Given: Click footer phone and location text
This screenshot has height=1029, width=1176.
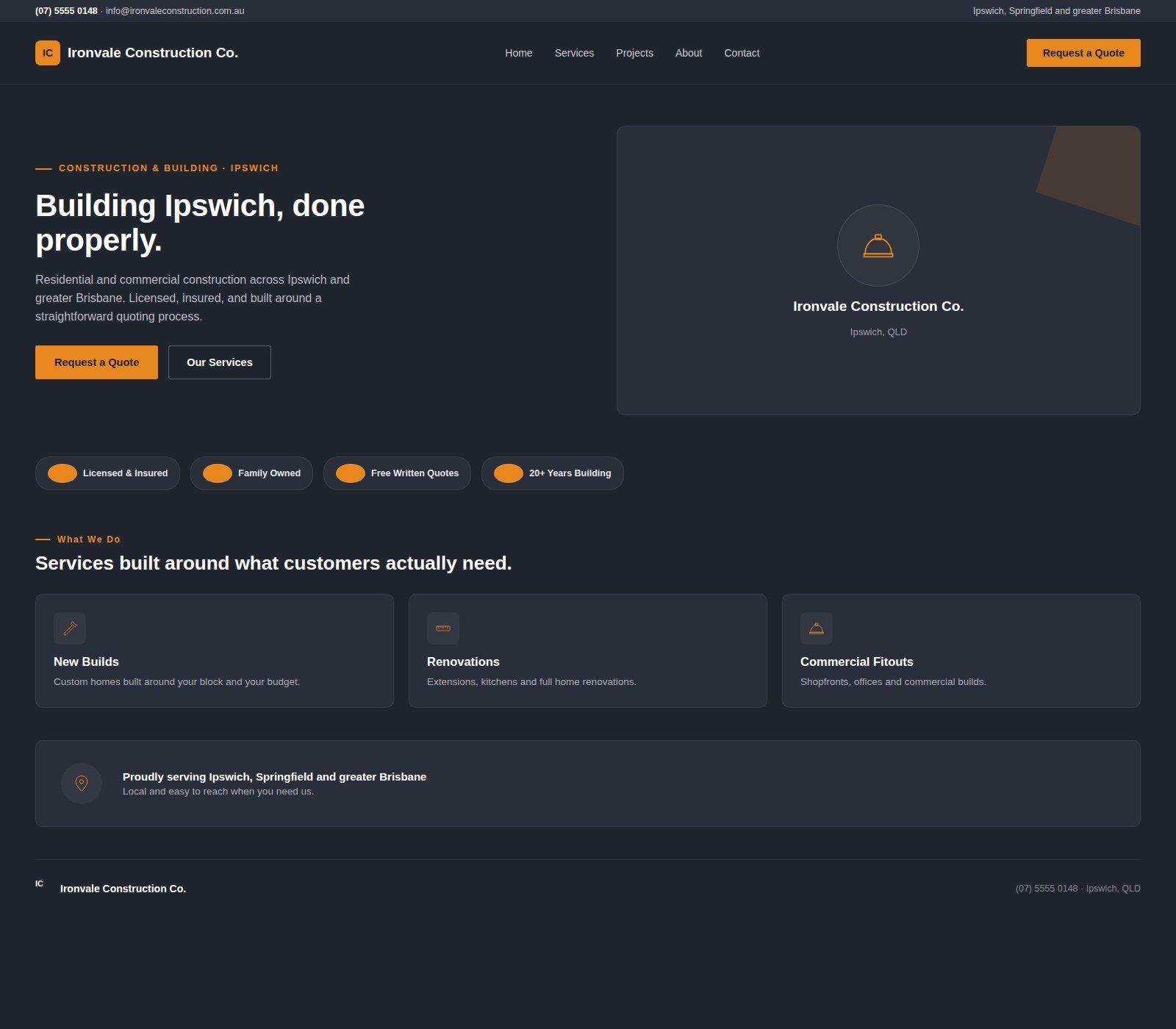Looking at the screenshot, I should tap(1078, 889).
